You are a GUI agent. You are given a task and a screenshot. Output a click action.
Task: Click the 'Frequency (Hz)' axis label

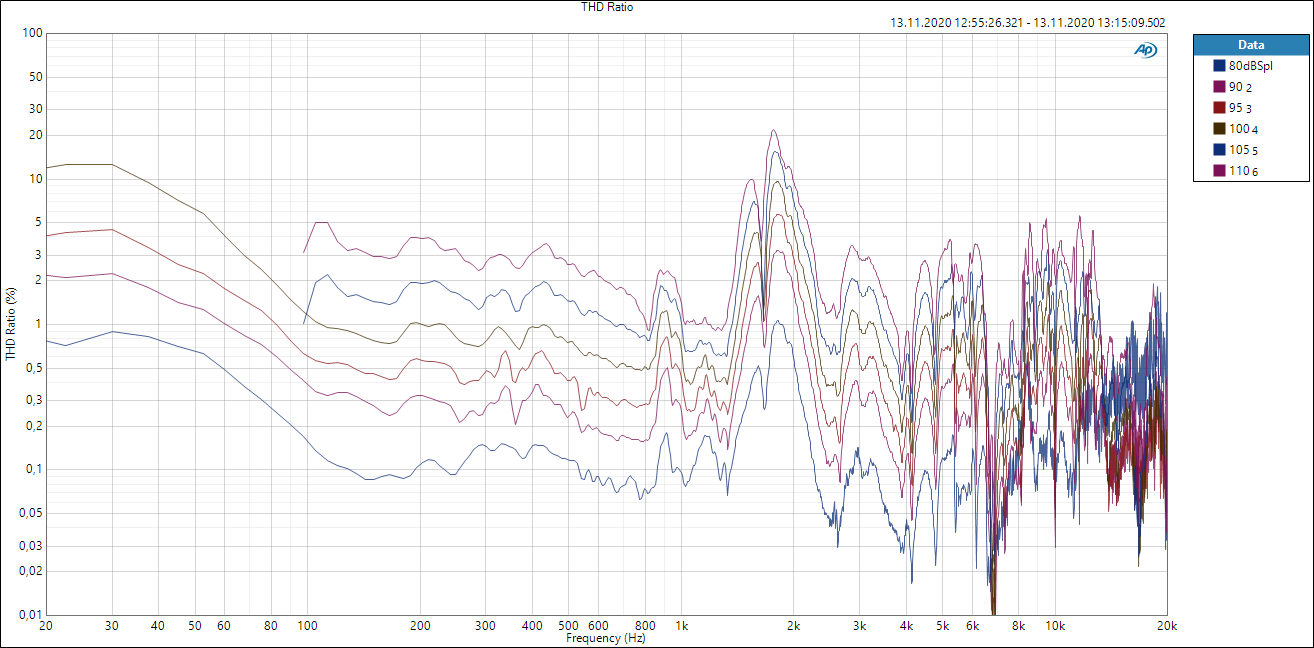coord(605,637)
